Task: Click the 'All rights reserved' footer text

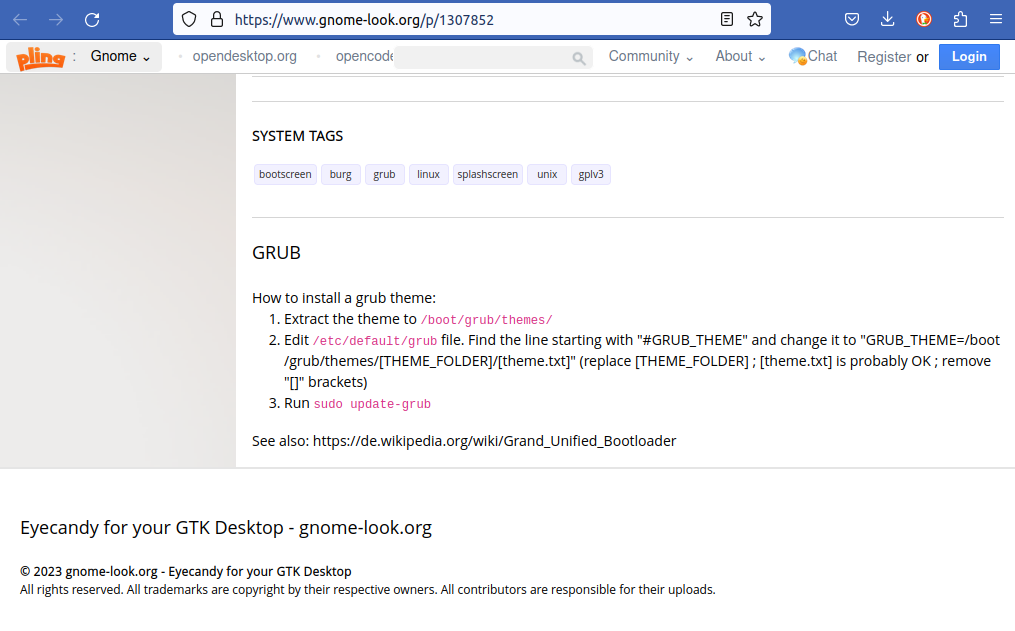Action: coord(368,590)
